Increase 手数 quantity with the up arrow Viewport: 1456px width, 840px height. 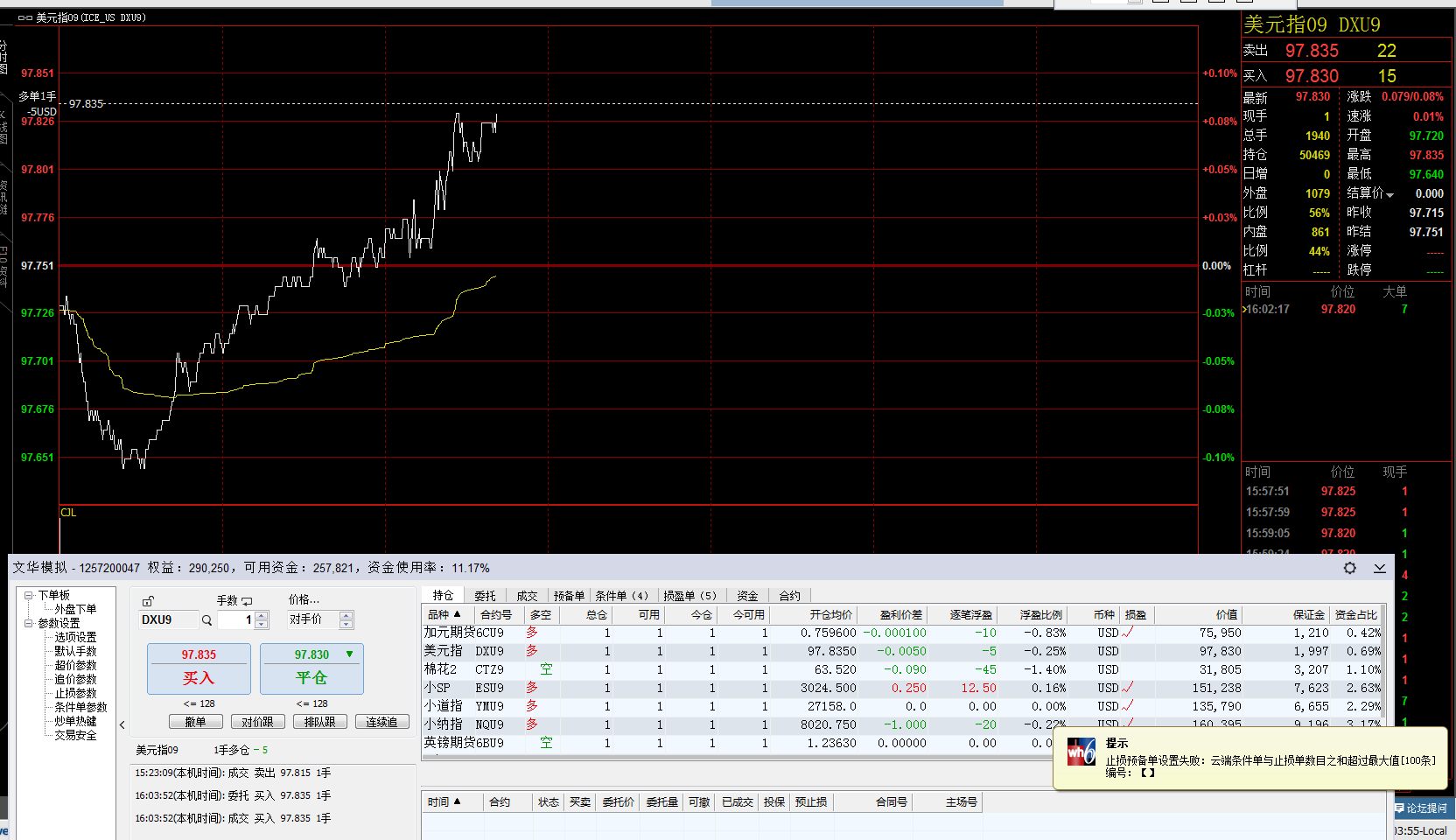click(x=261, y=615)
